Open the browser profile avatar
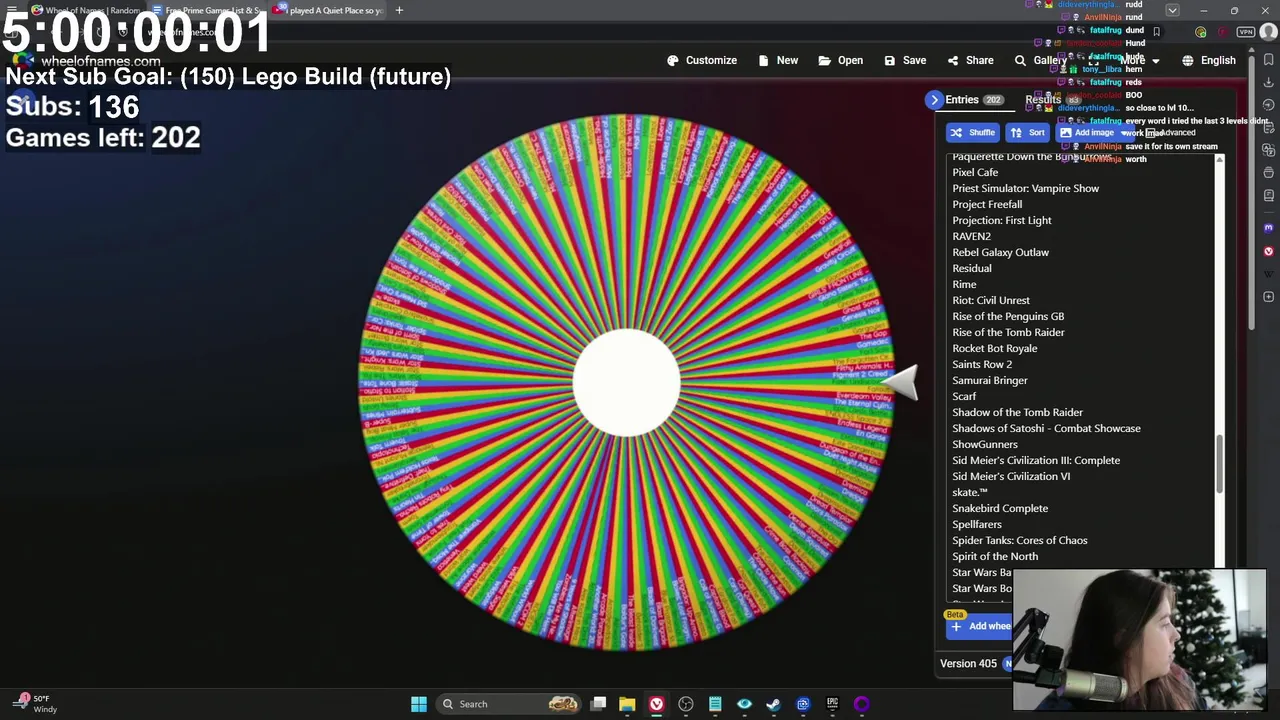This screenshot has height=720, width=1280. [1270, 32]
